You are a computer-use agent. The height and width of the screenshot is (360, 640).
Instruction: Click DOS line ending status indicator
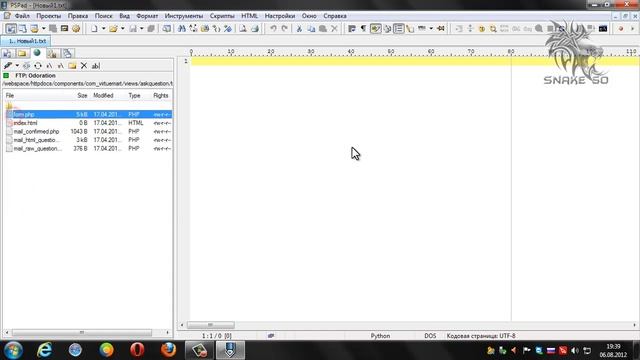[x=430, y=336]
